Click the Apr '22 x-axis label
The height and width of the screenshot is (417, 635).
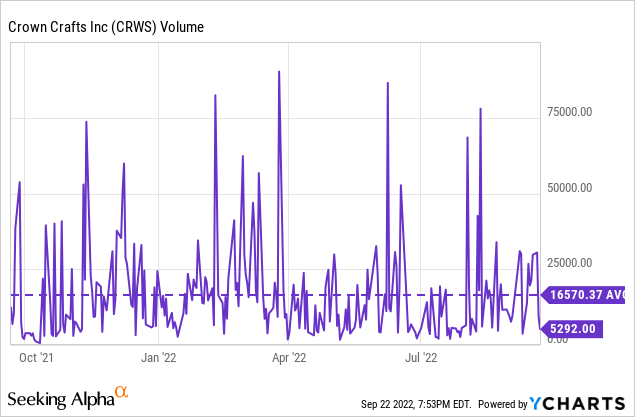tap(289, 357)
